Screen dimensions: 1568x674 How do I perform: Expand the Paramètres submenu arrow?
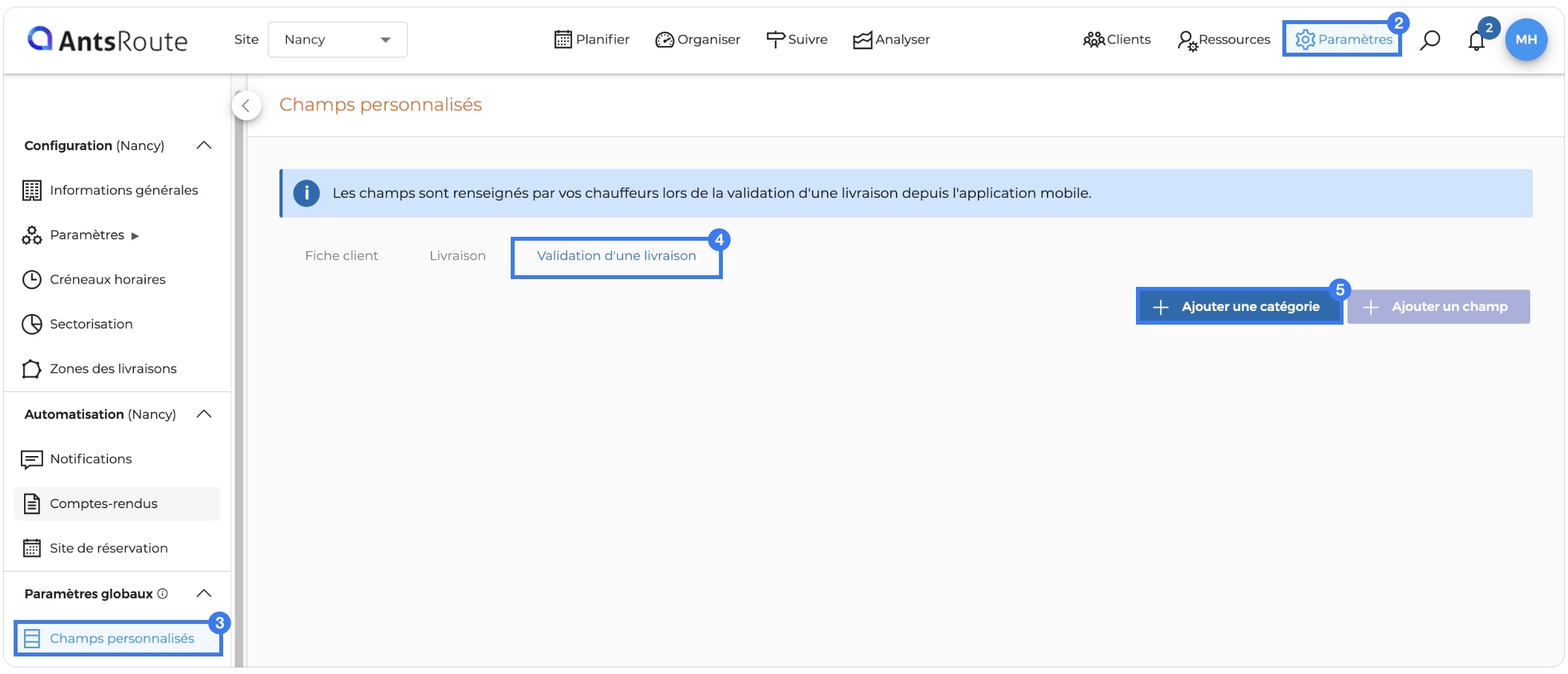coord(135,236)
